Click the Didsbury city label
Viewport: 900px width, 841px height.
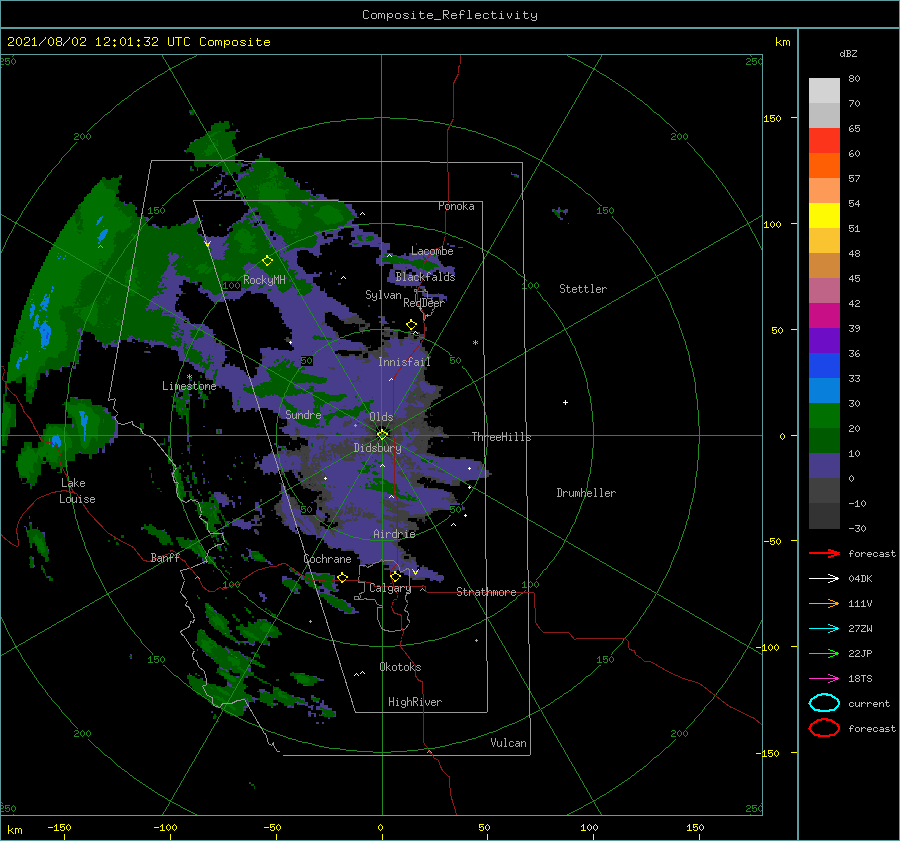click(377, 448)
